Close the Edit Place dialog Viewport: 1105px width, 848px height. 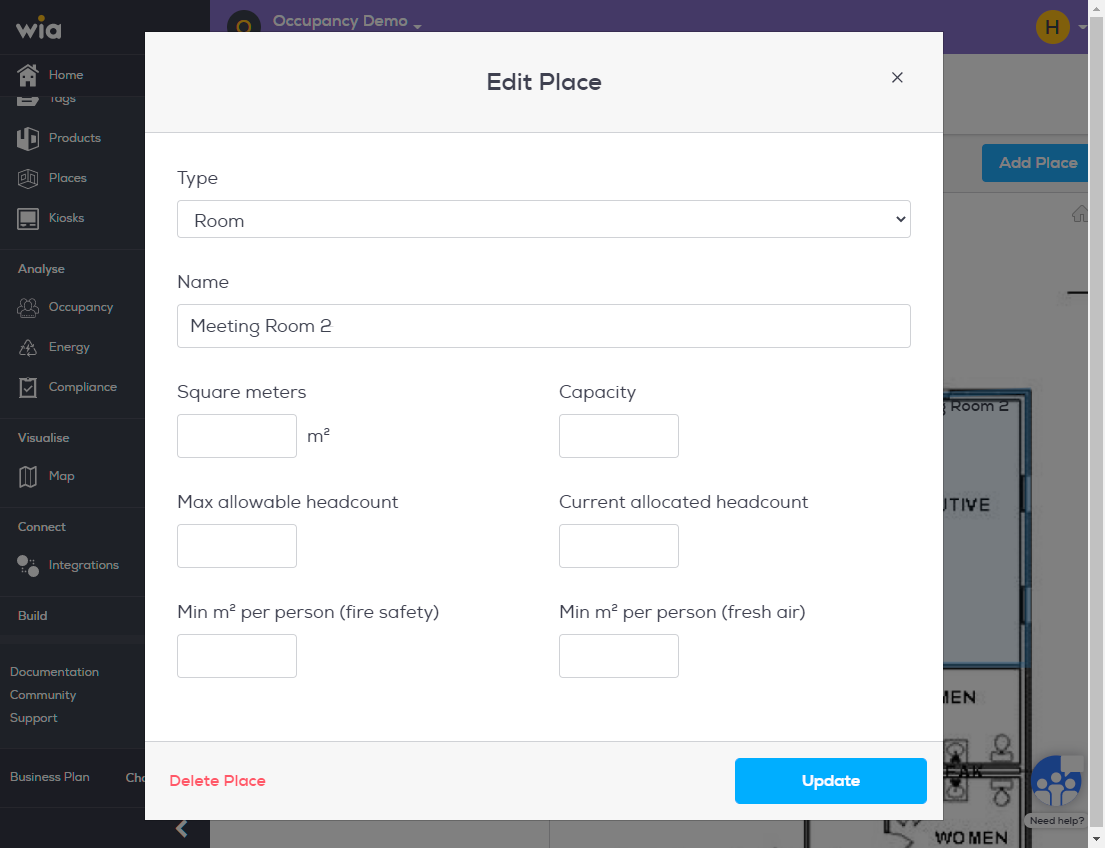tap(896, 78)
